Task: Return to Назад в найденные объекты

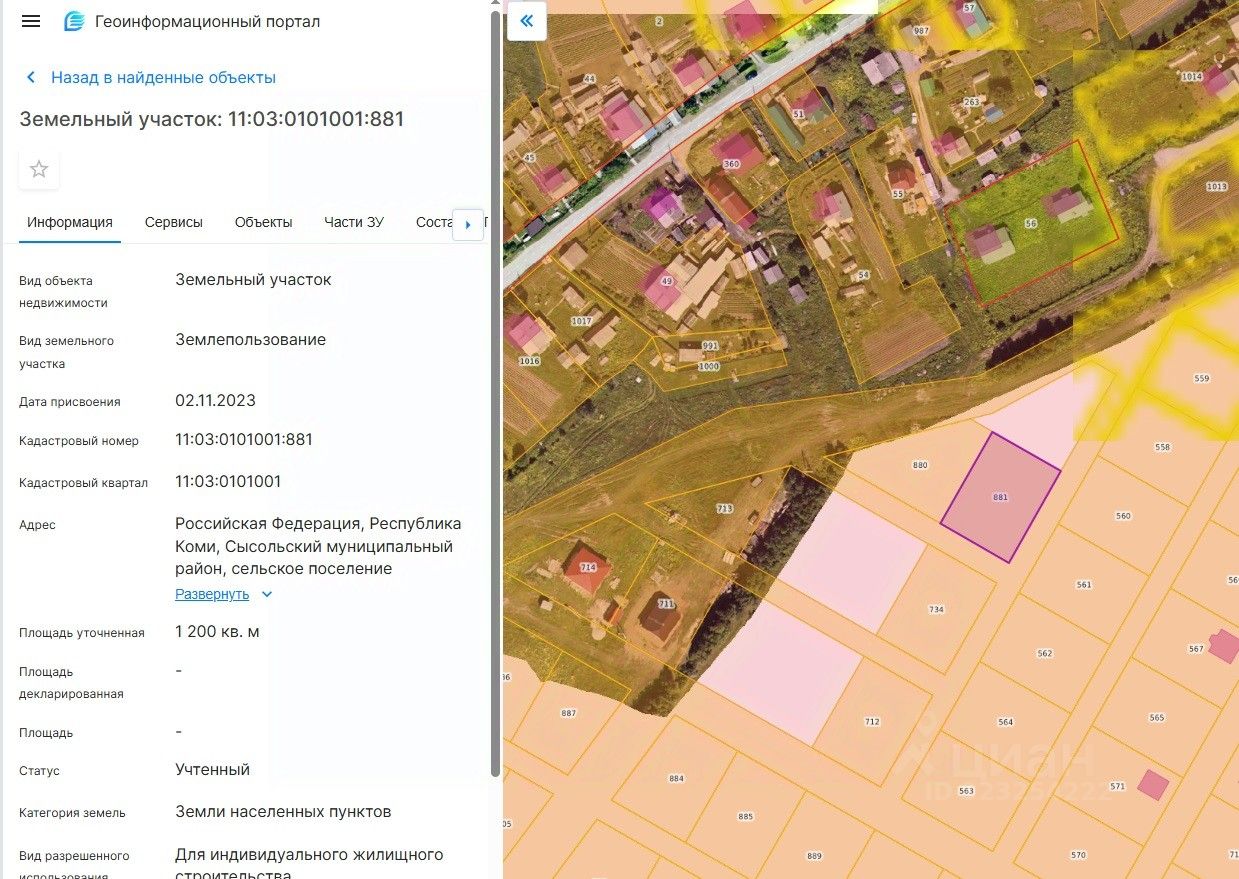Action: (163, 77)
